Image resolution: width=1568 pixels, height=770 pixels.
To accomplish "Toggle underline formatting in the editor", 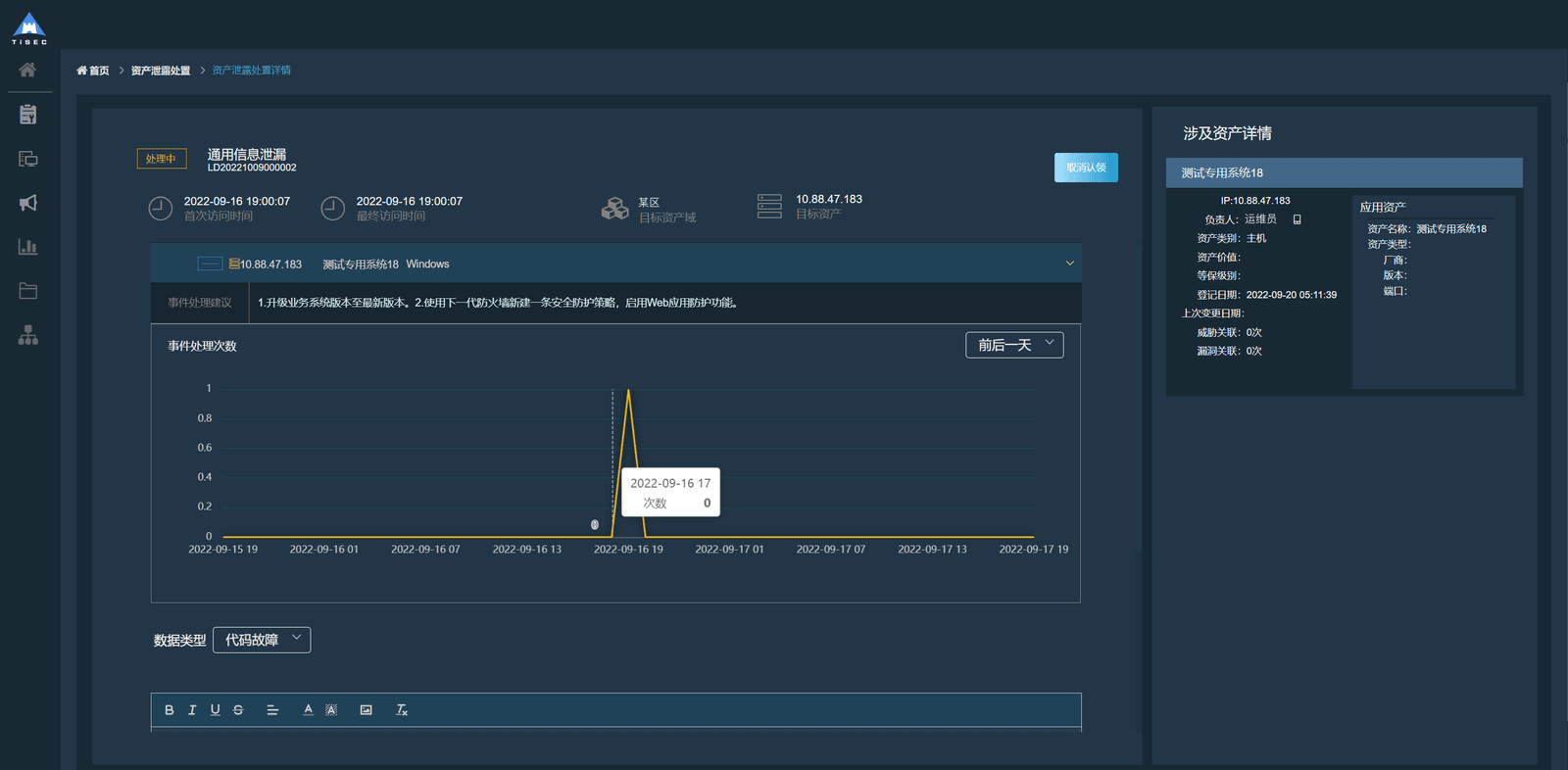I will 215,710.
